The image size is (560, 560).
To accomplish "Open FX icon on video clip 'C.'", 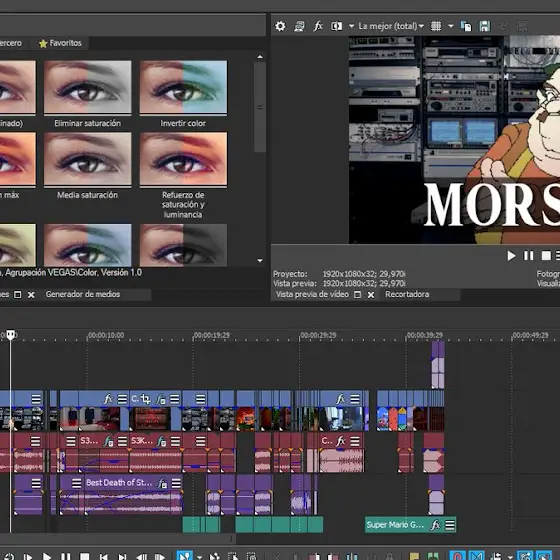I will pos(161,399).
